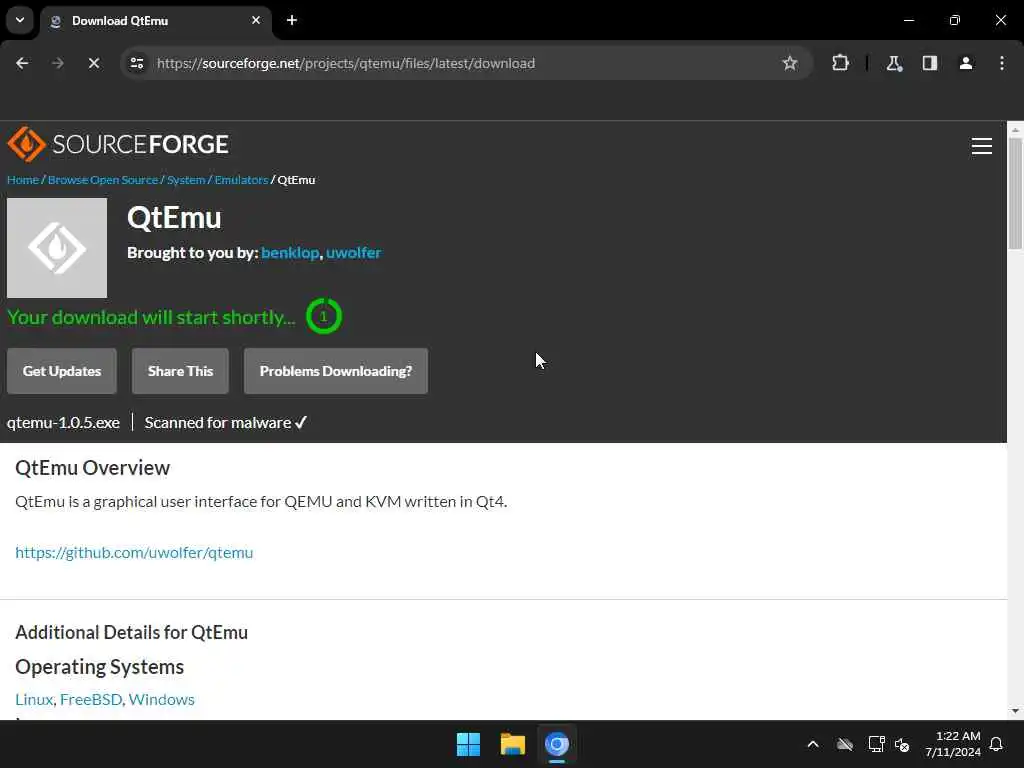The image size is (1024, 768).
Task: Open the Home breadcrumb link
Action: pyautogui.click(x=23, y=180)
